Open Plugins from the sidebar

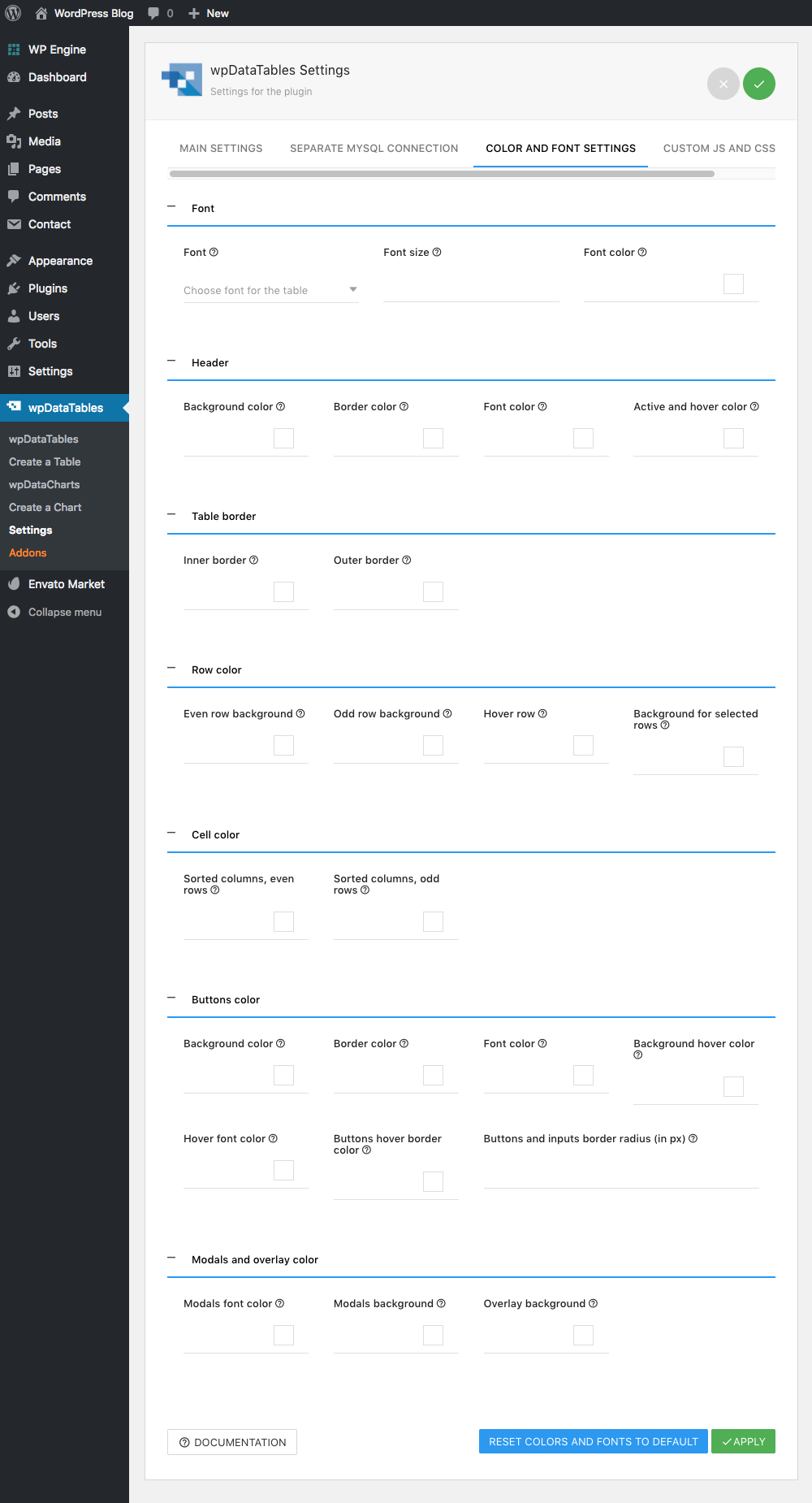pos(47,288)
